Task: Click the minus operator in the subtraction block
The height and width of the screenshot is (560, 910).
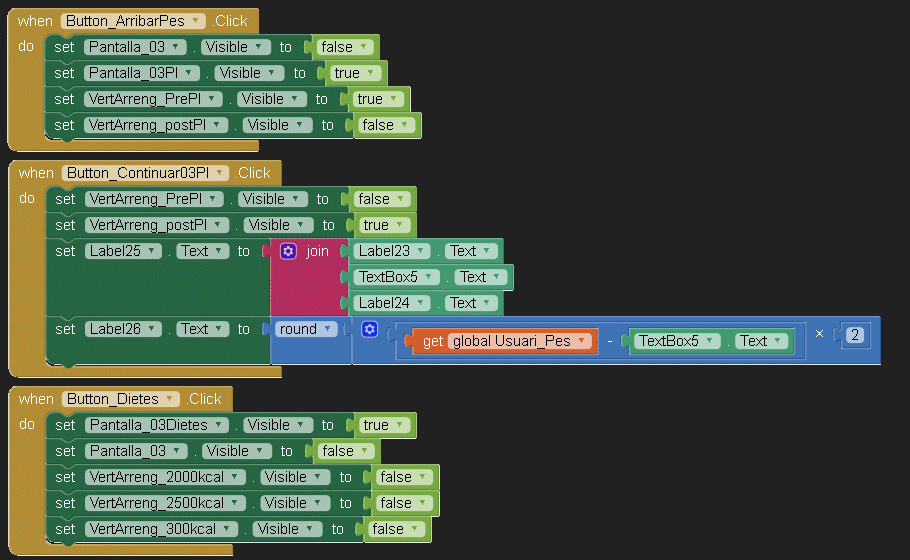Action: click(610, 341)
